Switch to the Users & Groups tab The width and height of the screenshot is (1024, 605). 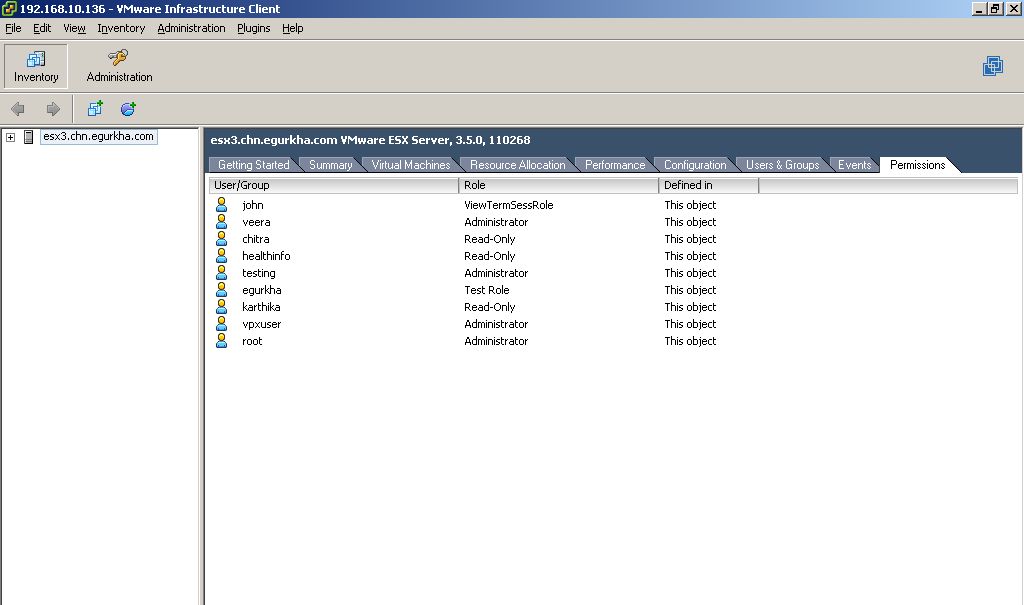(x=782, y=165)
